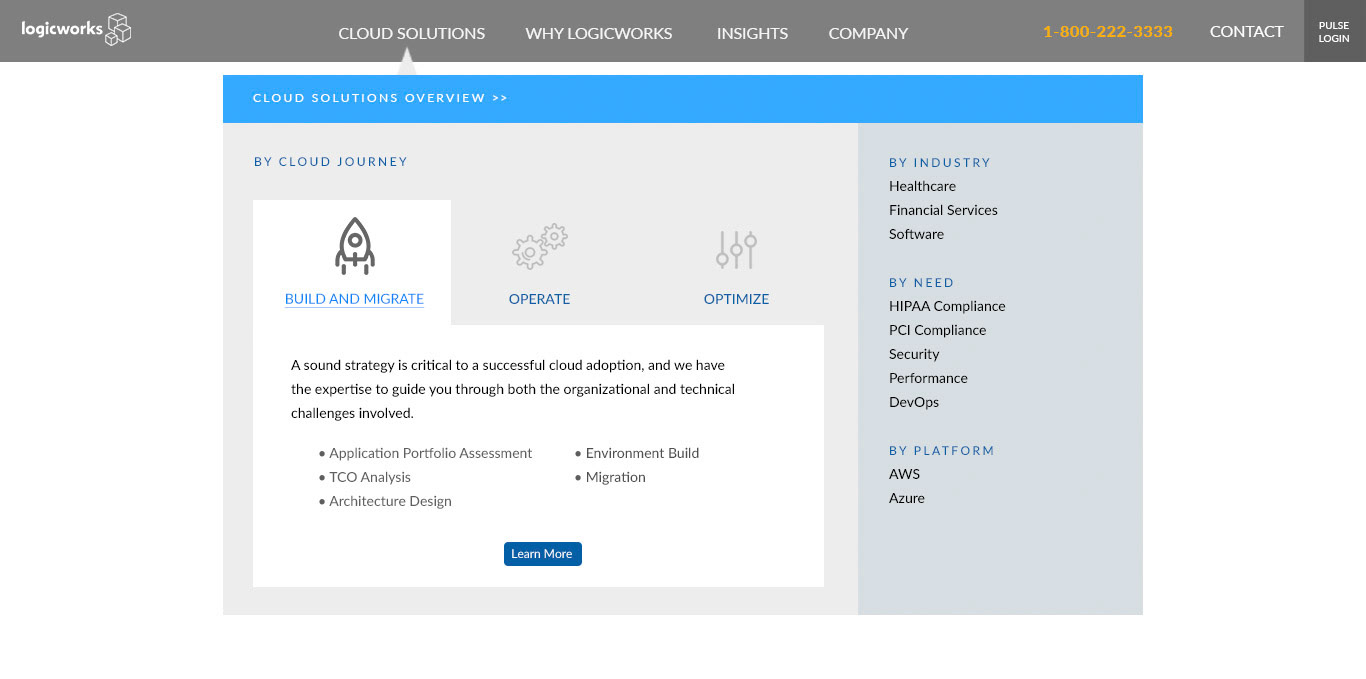
Task: Select the sliders Optimize icon
Action: [736, 249]
